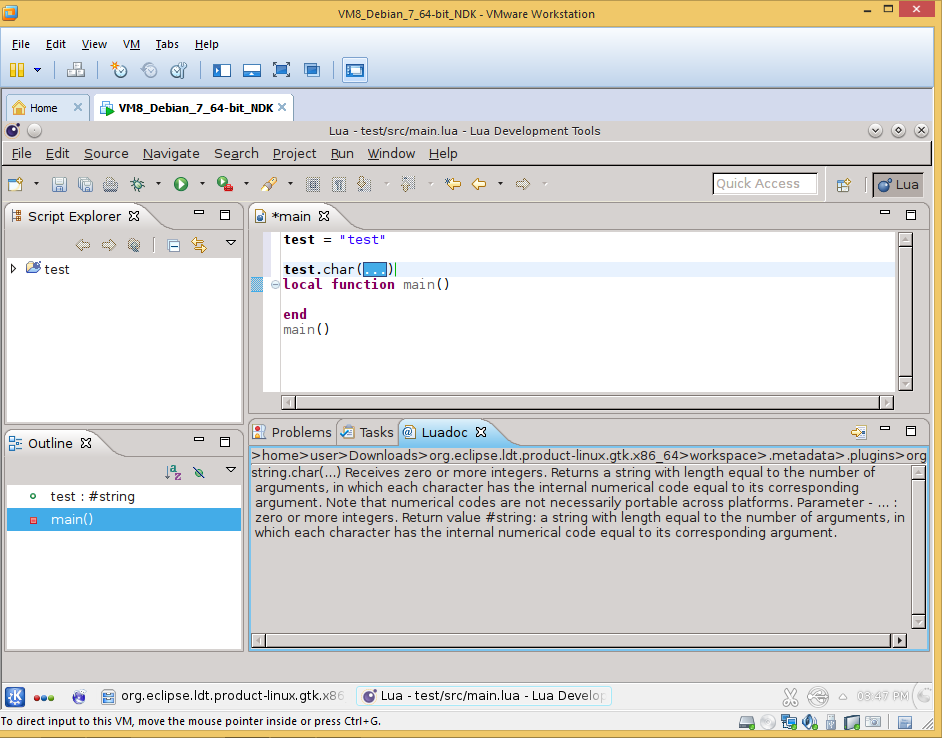942x738 pixels.
Task: Open the Eclipse Source menu
Action: point(106,154)
